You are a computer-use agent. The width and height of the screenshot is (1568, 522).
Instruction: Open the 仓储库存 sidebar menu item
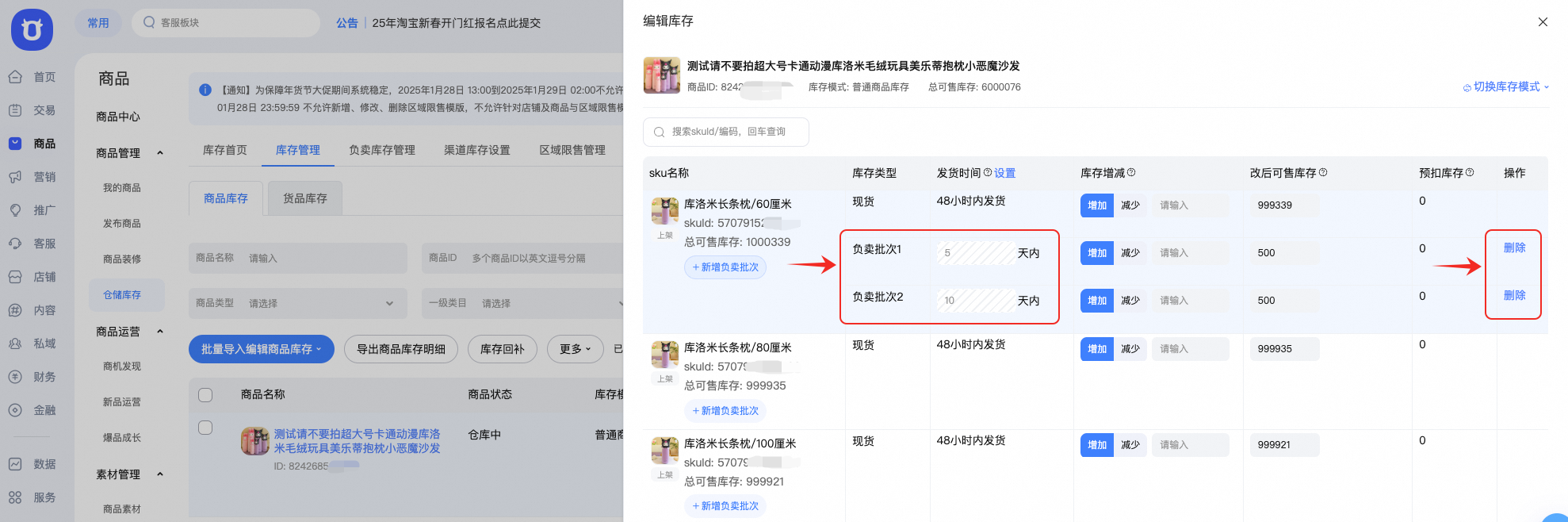[126, 295]
